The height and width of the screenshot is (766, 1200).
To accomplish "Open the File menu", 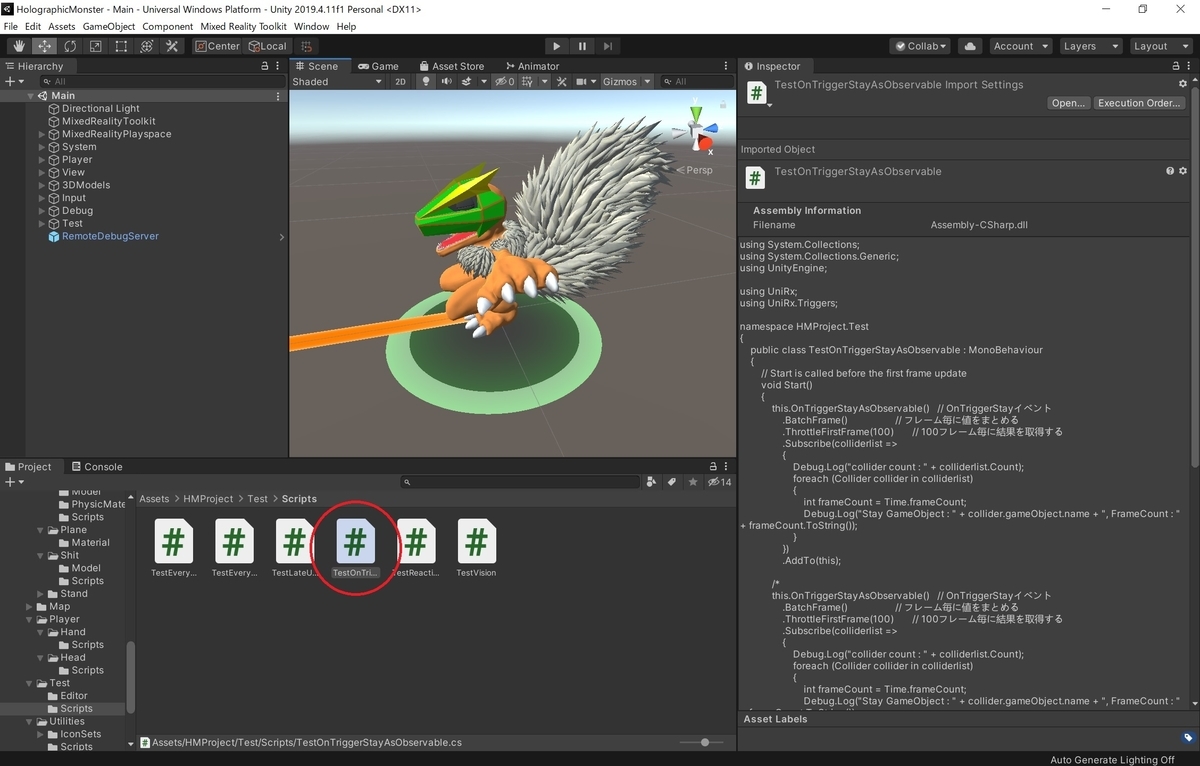I will pyautogui.click(x=11, y=26).
